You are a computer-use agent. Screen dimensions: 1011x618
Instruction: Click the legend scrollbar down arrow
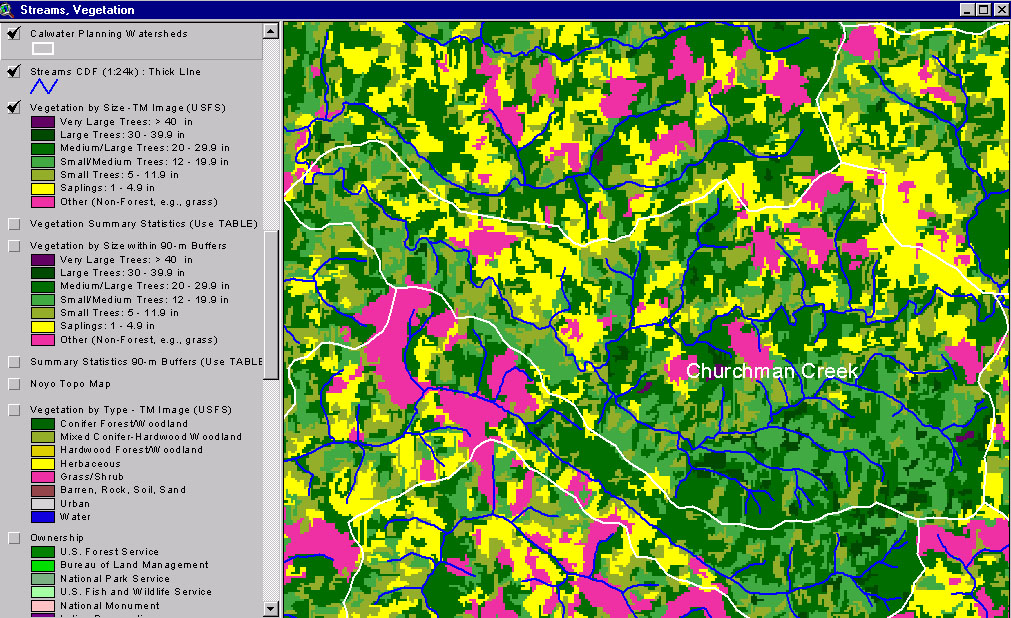coord(271,608)
